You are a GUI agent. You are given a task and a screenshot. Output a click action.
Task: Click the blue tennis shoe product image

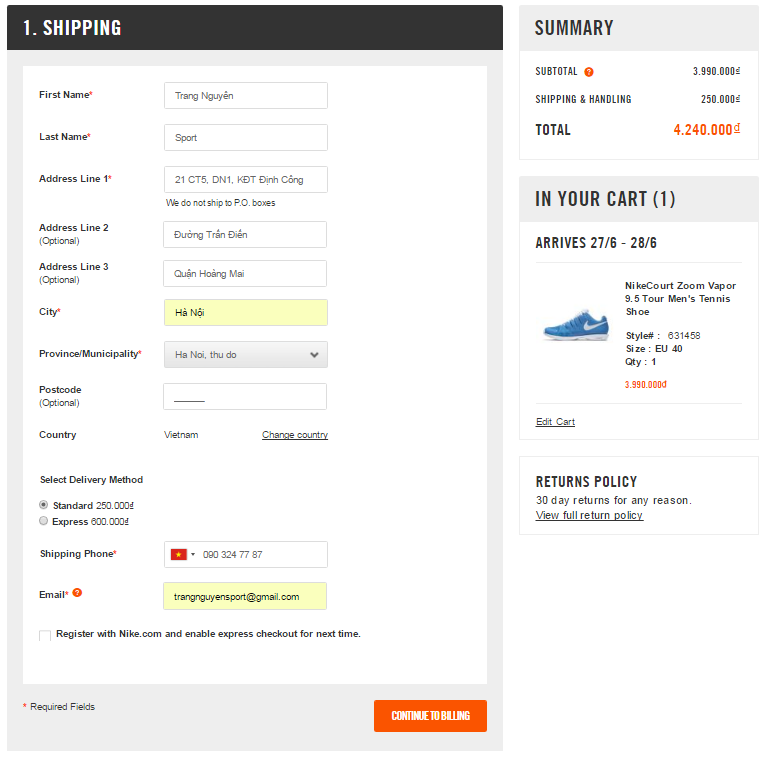pos(575,325)
